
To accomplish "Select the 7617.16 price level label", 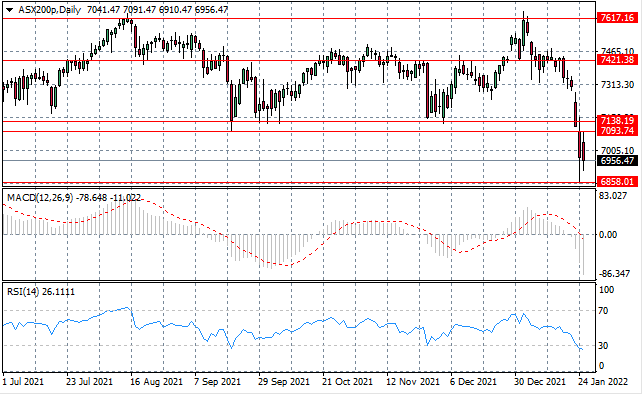I will pos(617,18).
